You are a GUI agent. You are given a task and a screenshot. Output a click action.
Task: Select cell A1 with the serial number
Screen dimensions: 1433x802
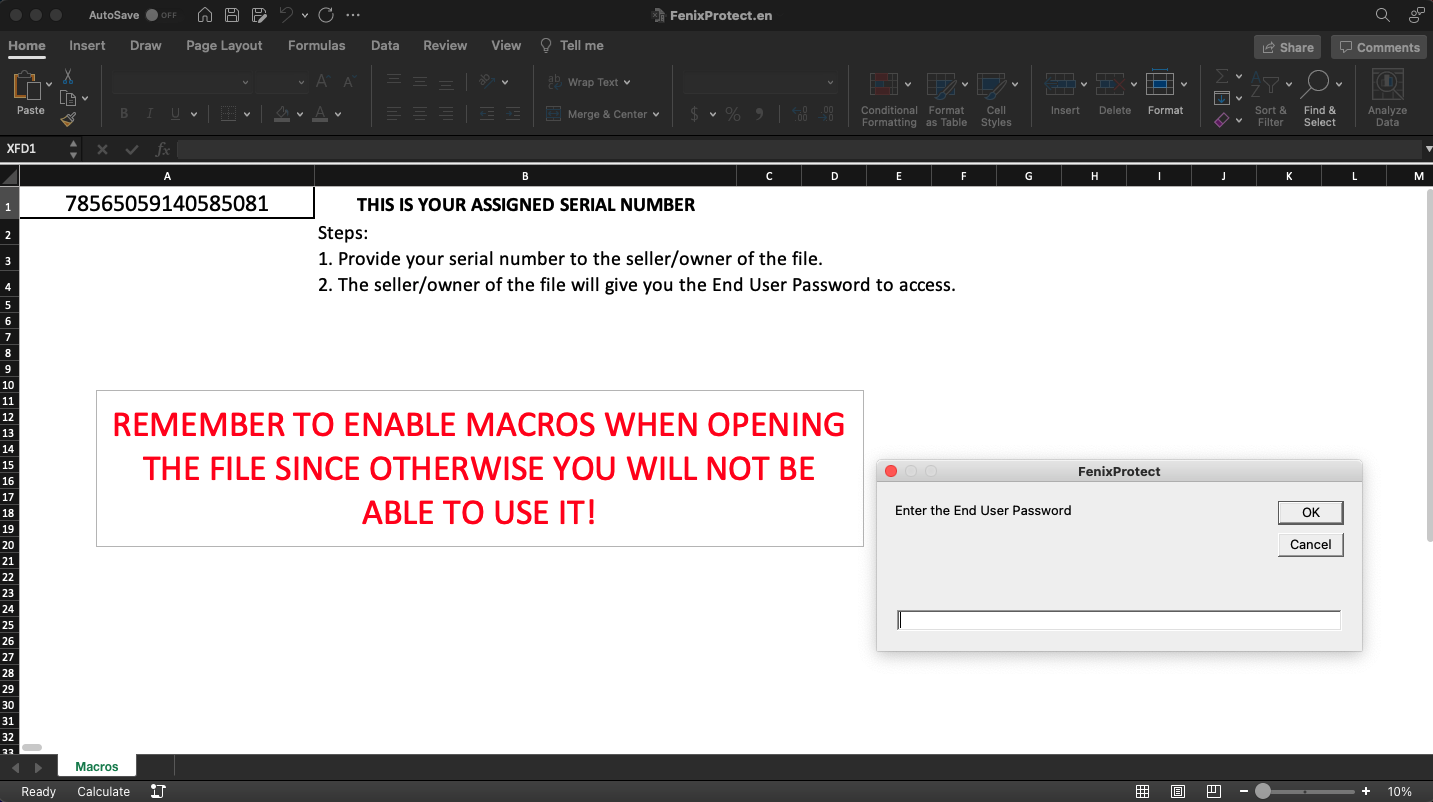click(167, 204)
